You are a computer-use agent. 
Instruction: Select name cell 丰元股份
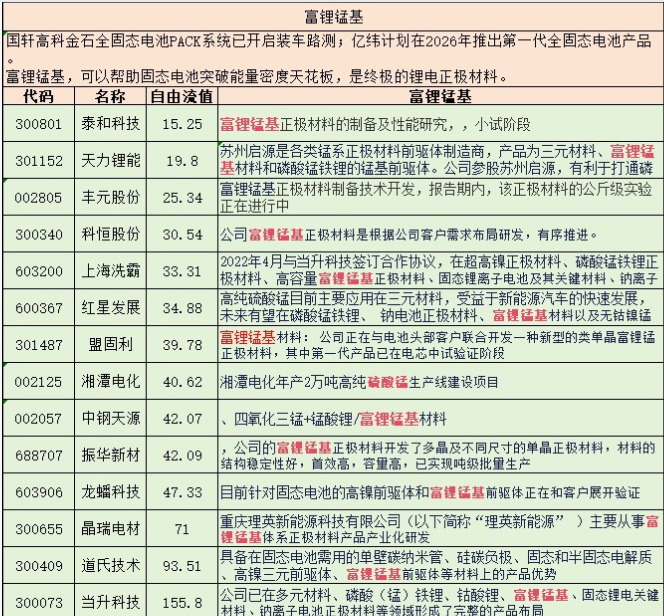pyautogui.click(x=110, y=197)
